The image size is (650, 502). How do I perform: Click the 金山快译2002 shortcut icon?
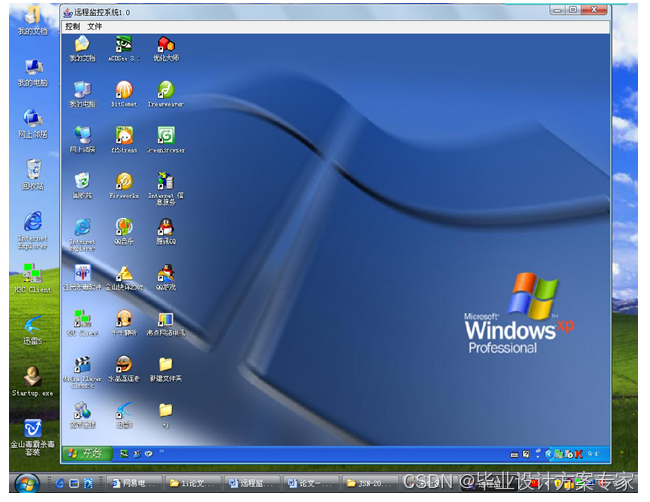[124, 278]
